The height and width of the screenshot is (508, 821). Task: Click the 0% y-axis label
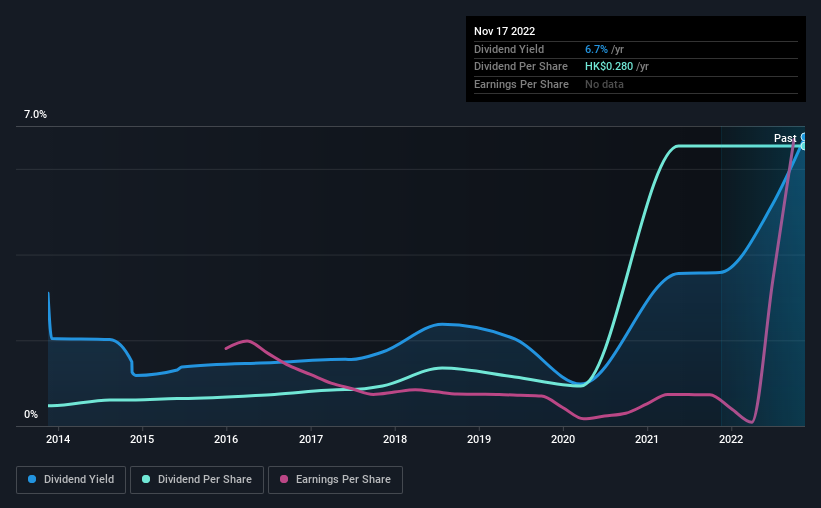tap(31, 415)
